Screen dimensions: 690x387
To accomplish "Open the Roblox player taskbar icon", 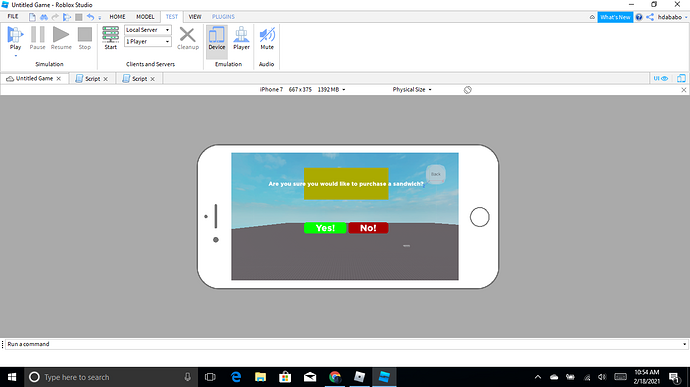I will pyautogui.click(x=360, y=377).
